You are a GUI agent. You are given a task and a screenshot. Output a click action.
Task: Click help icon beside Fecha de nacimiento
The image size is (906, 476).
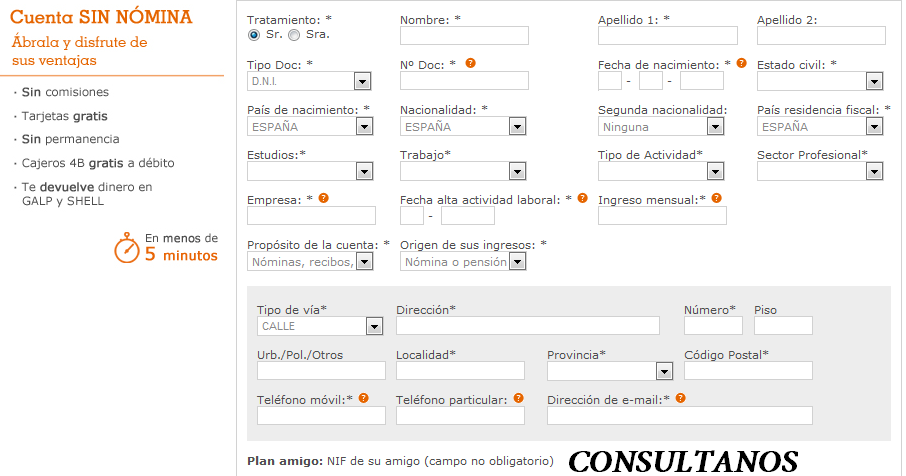pyautogui.click(x=741, y=63)
